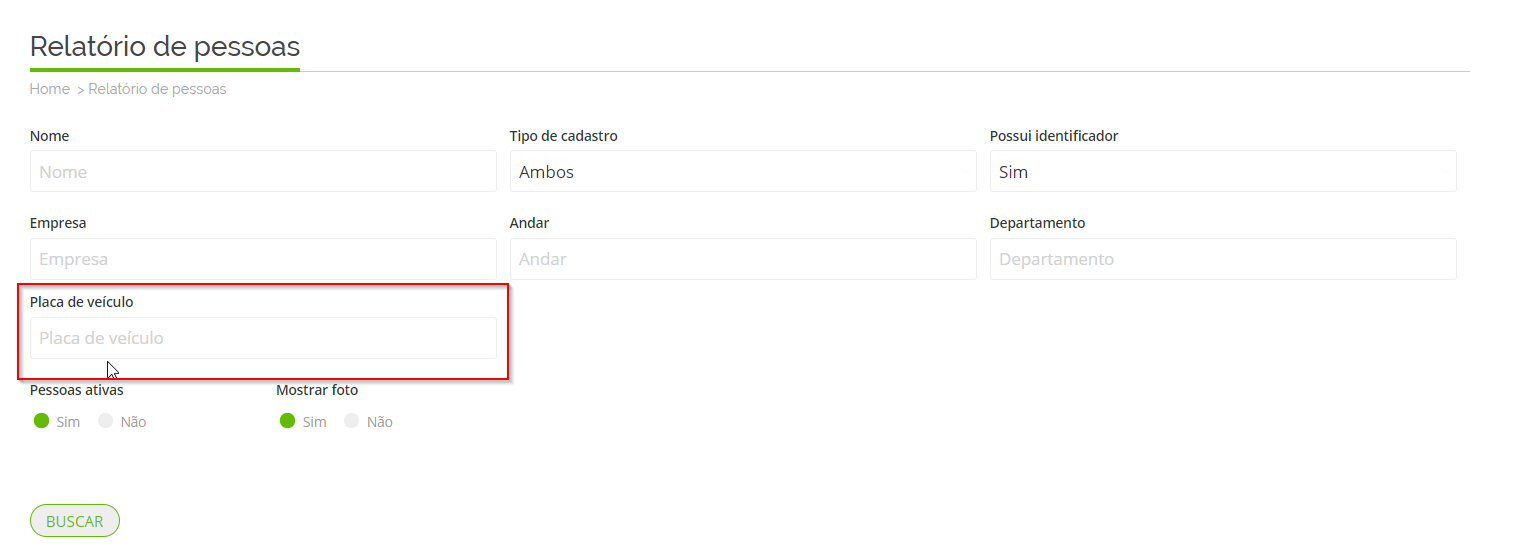This screenshot has width=1522, height=556.
Task: Click the Relatório de pessoas breadcrumb item
Action: (x=157, y=89)
